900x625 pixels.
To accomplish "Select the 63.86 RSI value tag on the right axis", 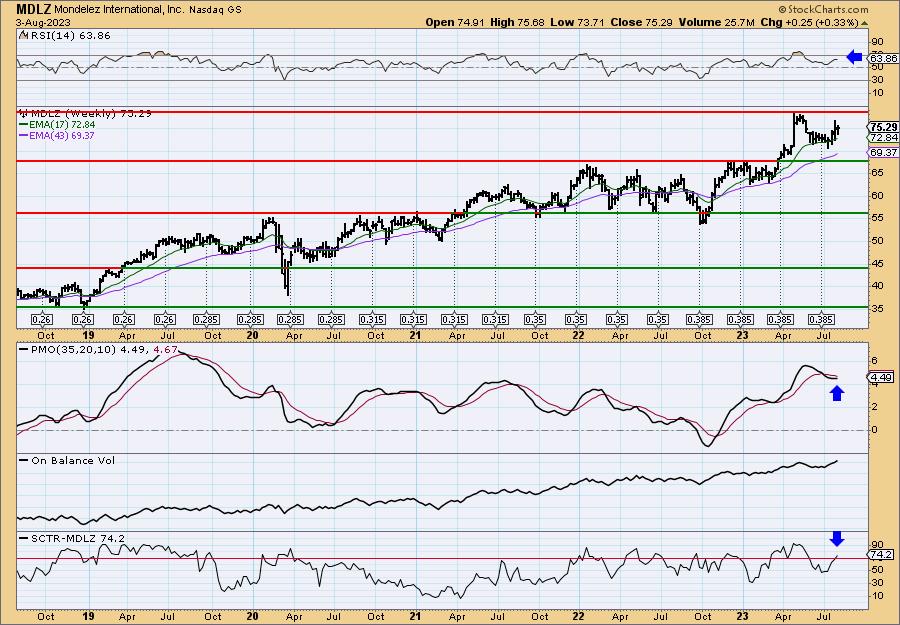I will click(x=883, y=59).
